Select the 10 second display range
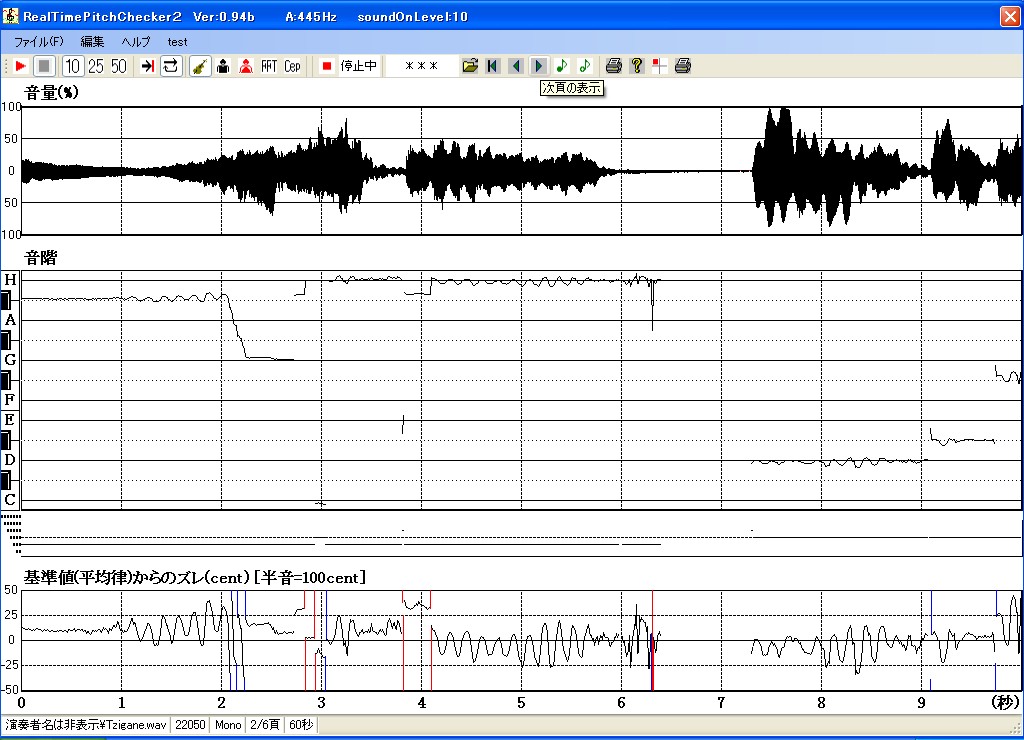Image resolution: width=1024 pixels, height=740 pixels. [72, 66]
